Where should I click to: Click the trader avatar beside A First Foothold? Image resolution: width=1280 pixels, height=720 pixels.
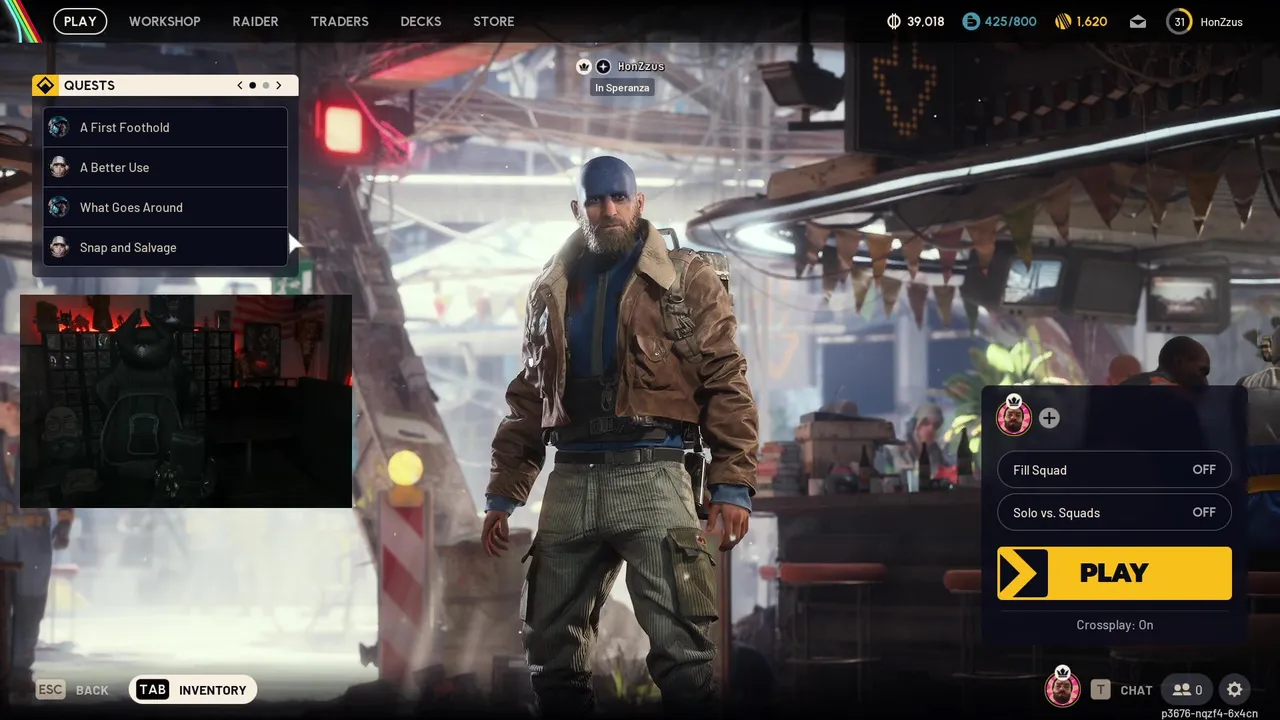coord(59,127)
